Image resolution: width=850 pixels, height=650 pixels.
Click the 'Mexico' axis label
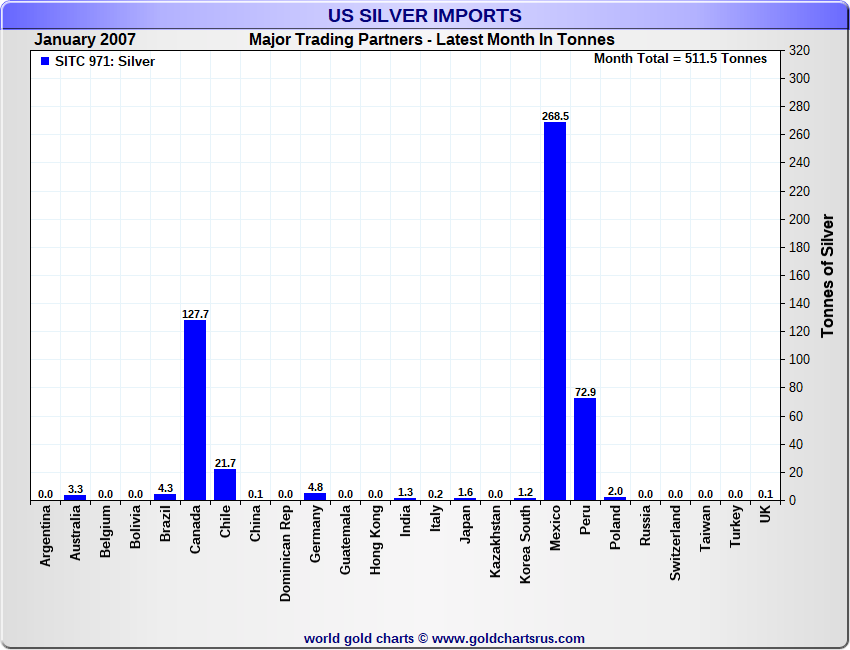click(x=555, y=528)
